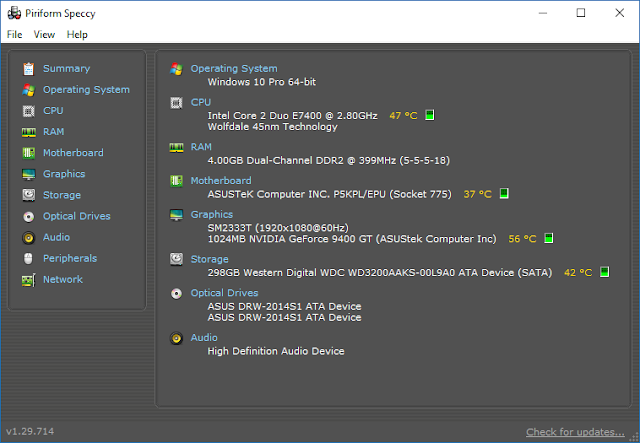Screen dimensions: 640x443
Task: Select Summary in the sidebar
Action: tap(67, 69)
